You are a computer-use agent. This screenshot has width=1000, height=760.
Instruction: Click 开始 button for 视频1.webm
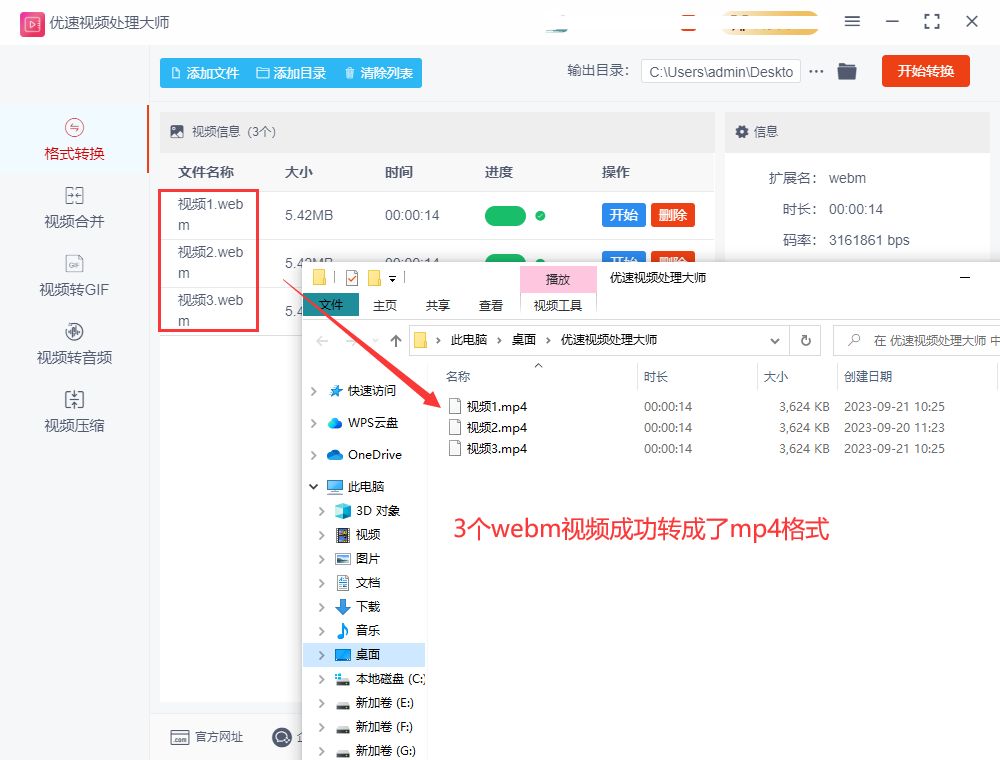[x=623, y=215]
